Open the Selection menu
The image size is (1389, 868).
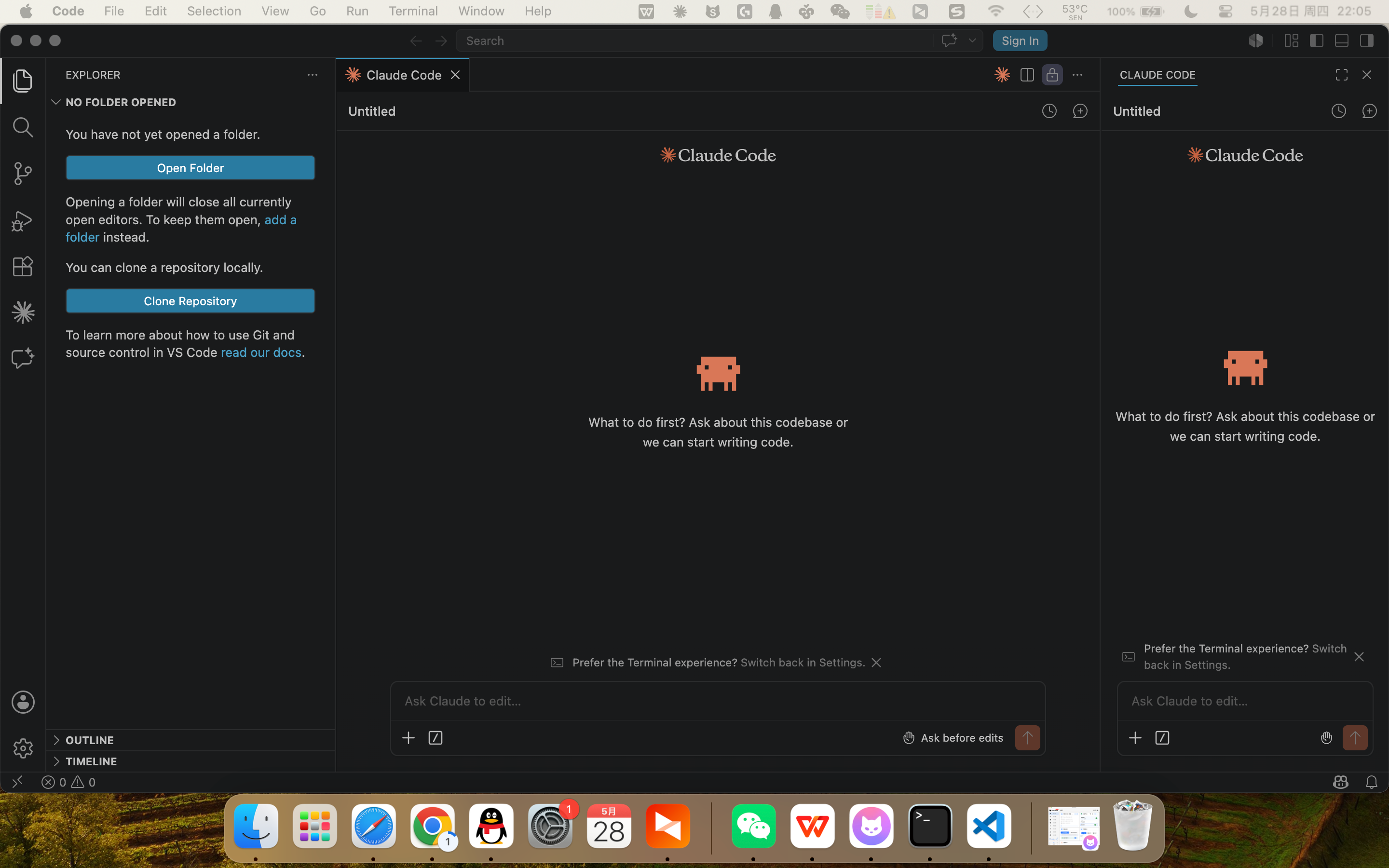click(214, 11)
